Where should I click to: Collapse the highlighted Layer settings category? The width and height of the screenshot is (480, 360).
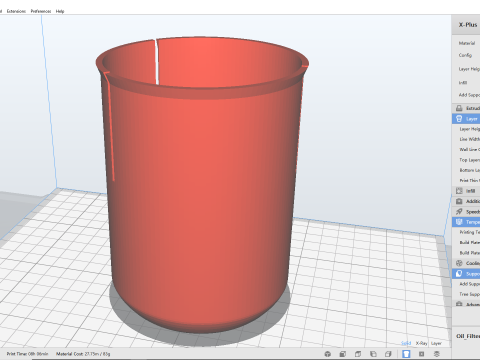point(466,119)
